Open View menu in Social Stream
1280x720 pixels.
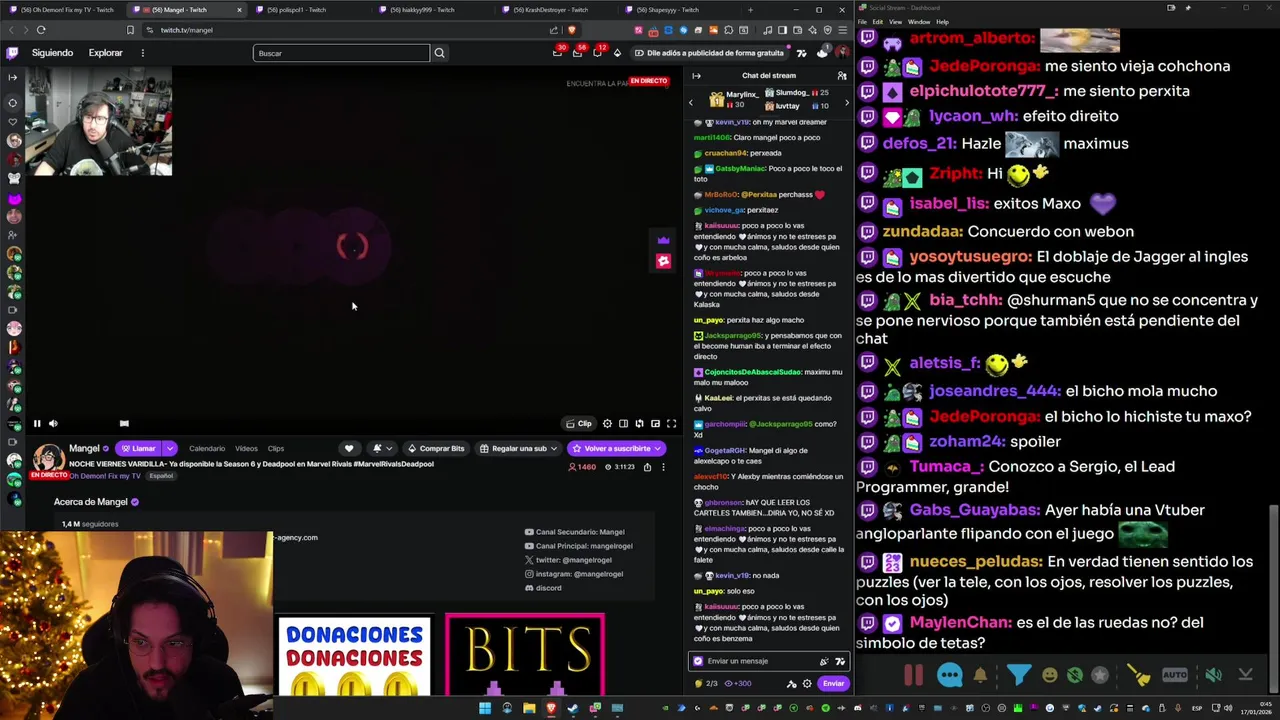[x=896, y=22]
